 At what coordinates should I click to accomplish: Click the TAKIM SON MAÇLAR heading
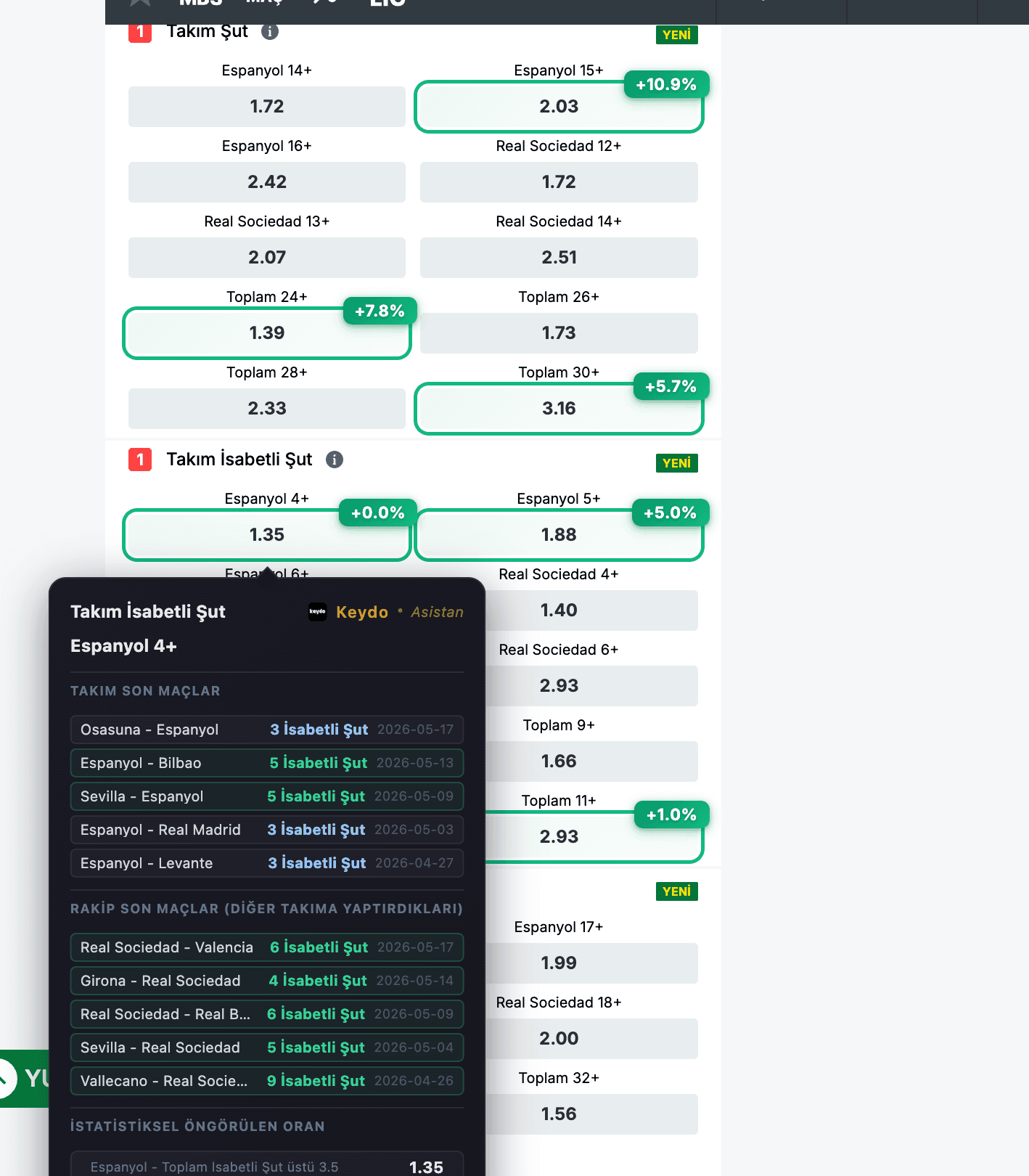click(145, 691)
